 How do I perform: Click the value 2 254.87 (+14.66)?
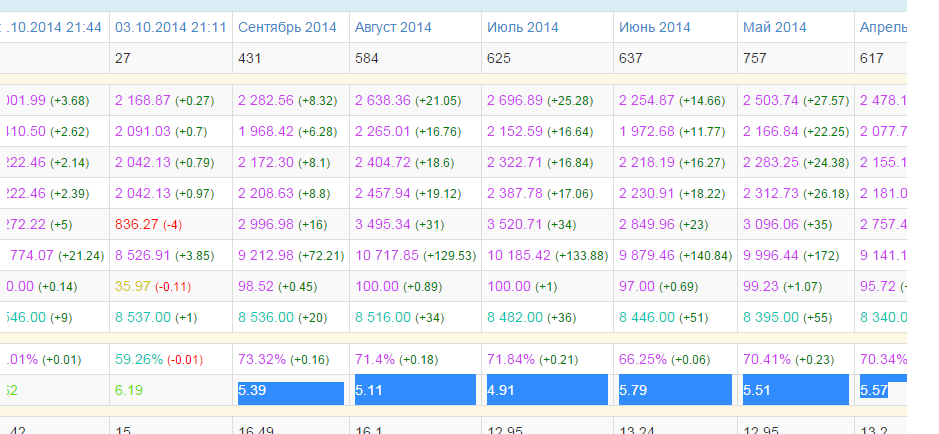(673, 101)
